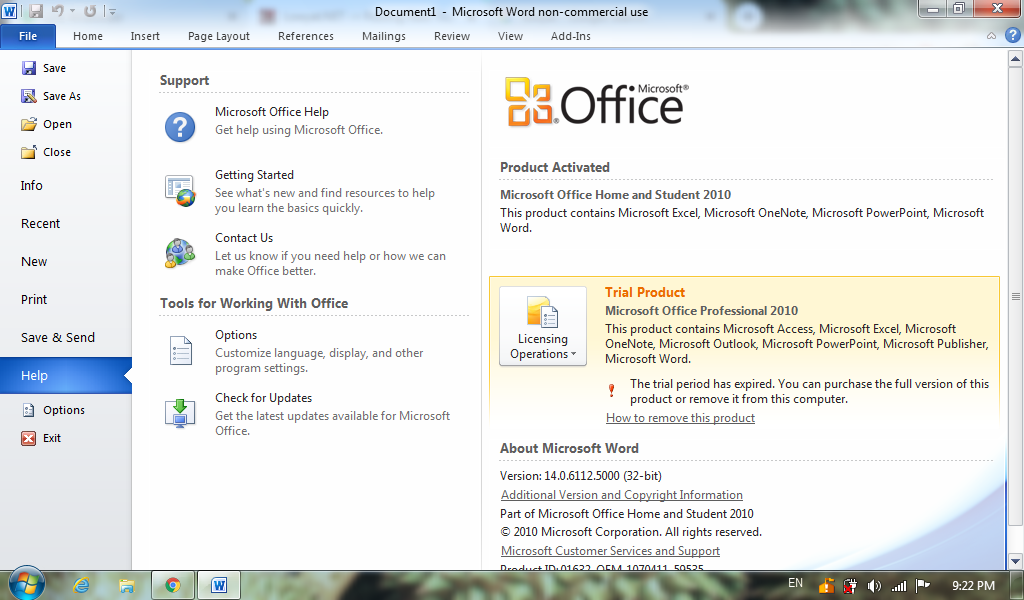Follow the How to remove this product link
Screen dimensions: 1024x600
click(680, 418)
